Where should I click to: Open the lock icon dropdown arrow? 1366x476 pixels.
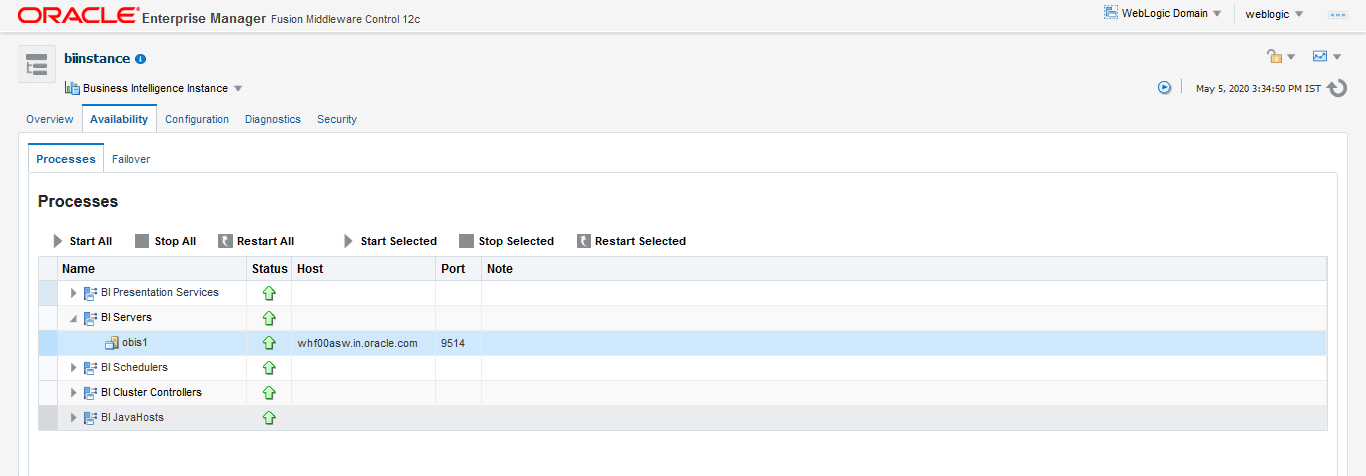pyautogui.click(x=1291, y=57)
